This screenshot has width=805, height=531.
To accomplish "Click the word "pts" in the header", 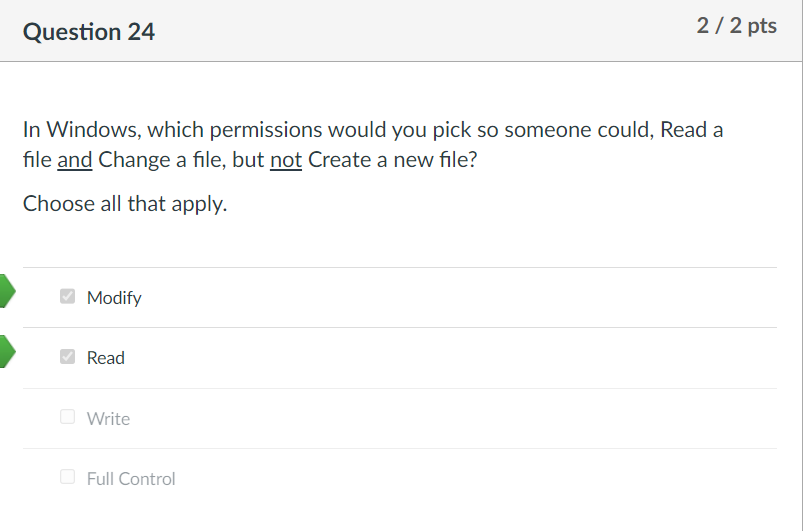I will coord(762,26).
